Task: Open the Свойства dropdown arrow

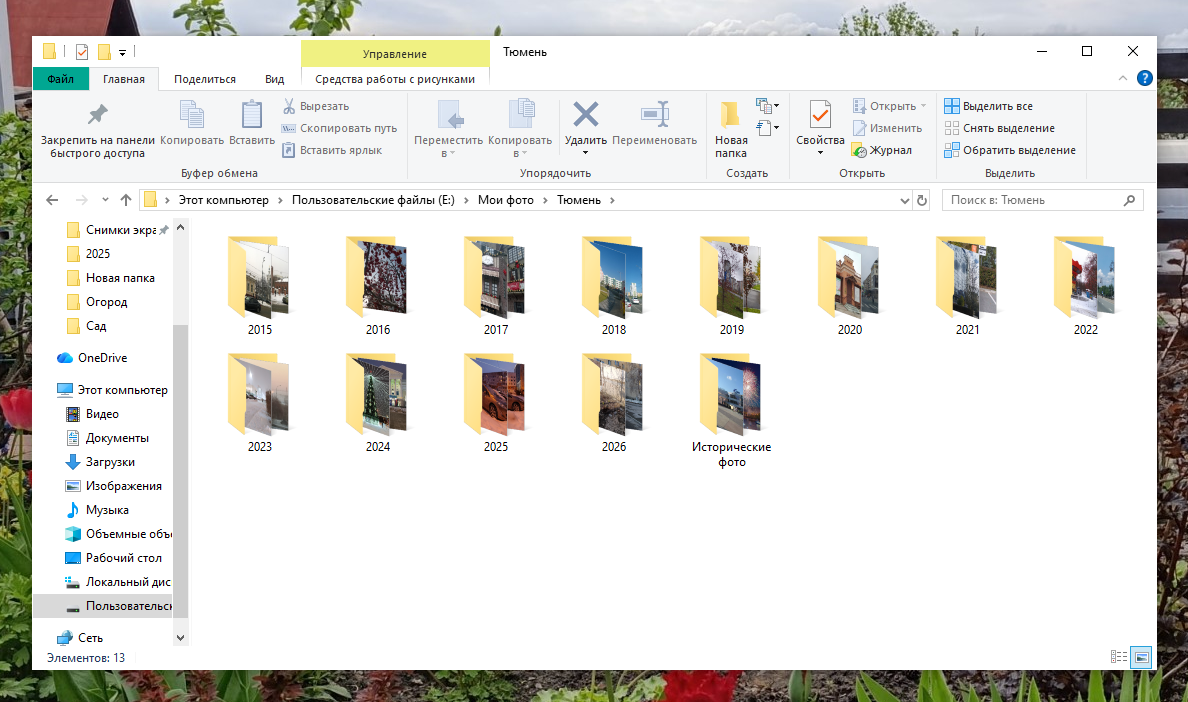Action: (820, 153)
